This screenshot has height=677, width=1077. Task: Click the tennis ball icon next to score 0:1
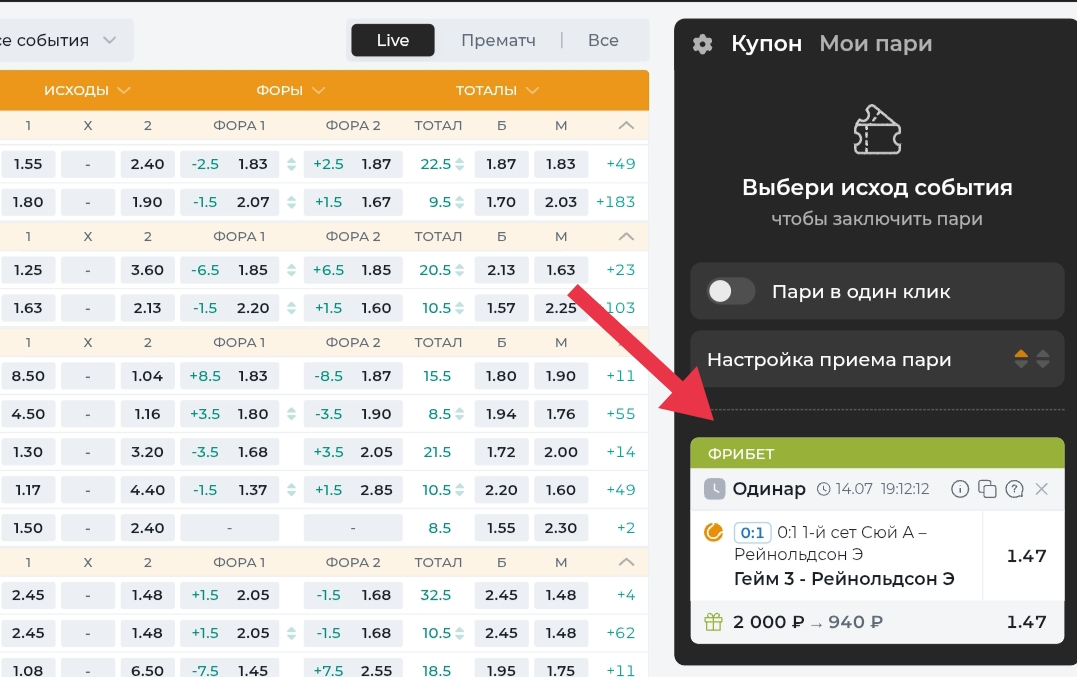point(713,532)
